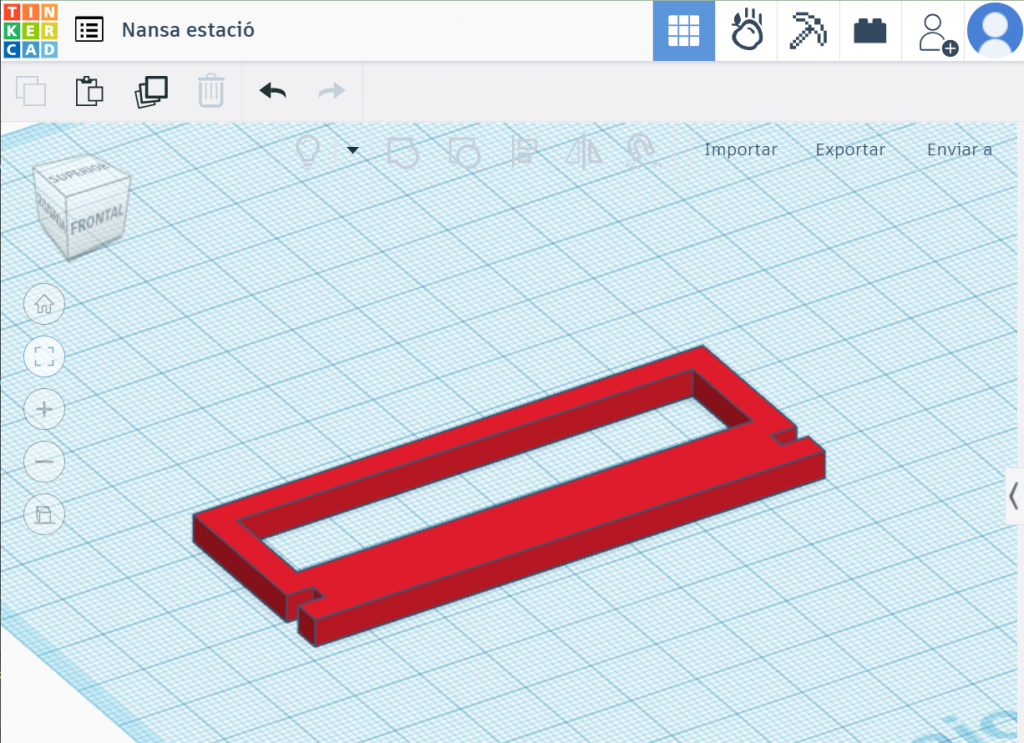Click Importar
Image resolution: width=1024 pixels, height=743 pixels.
click(x=740, y=150)
